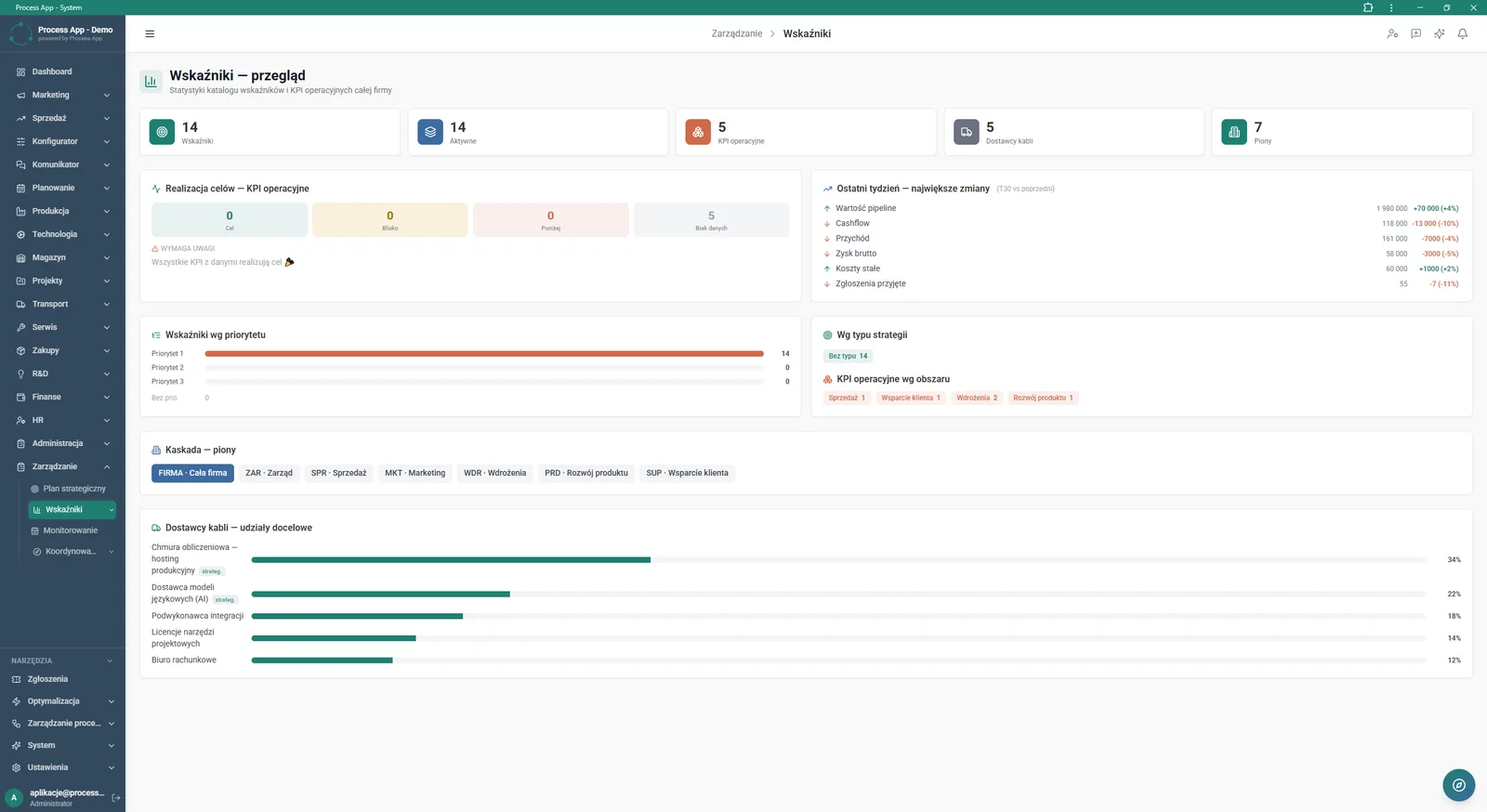The image size is (1487, 812).
Task: Expand the HR sidebar section
Action: click(62, 420)
